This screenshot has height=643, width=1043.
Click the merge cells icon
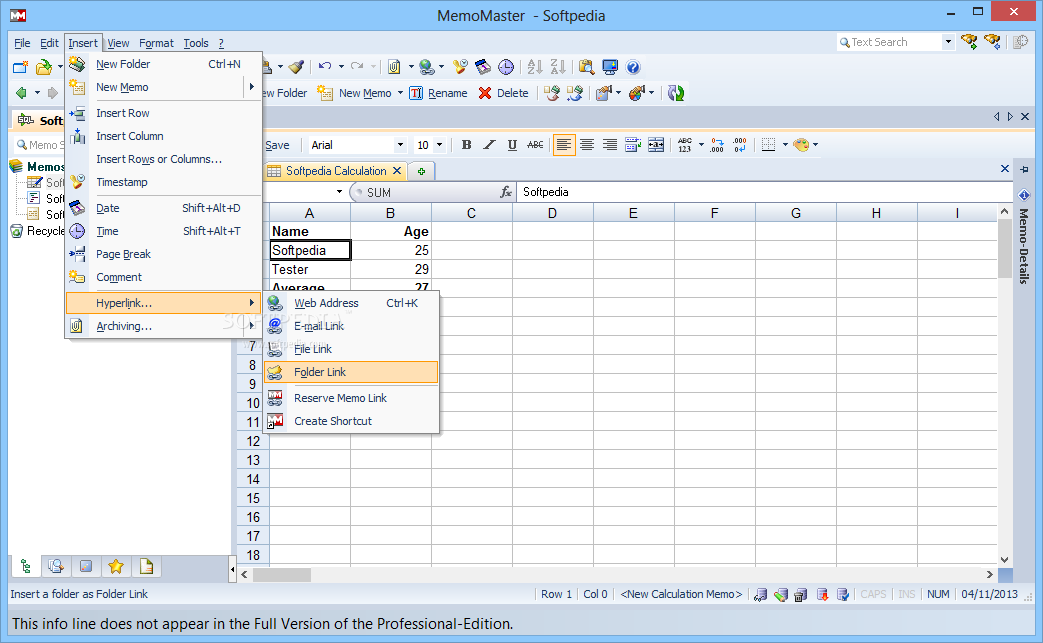(x=656, y=145)
